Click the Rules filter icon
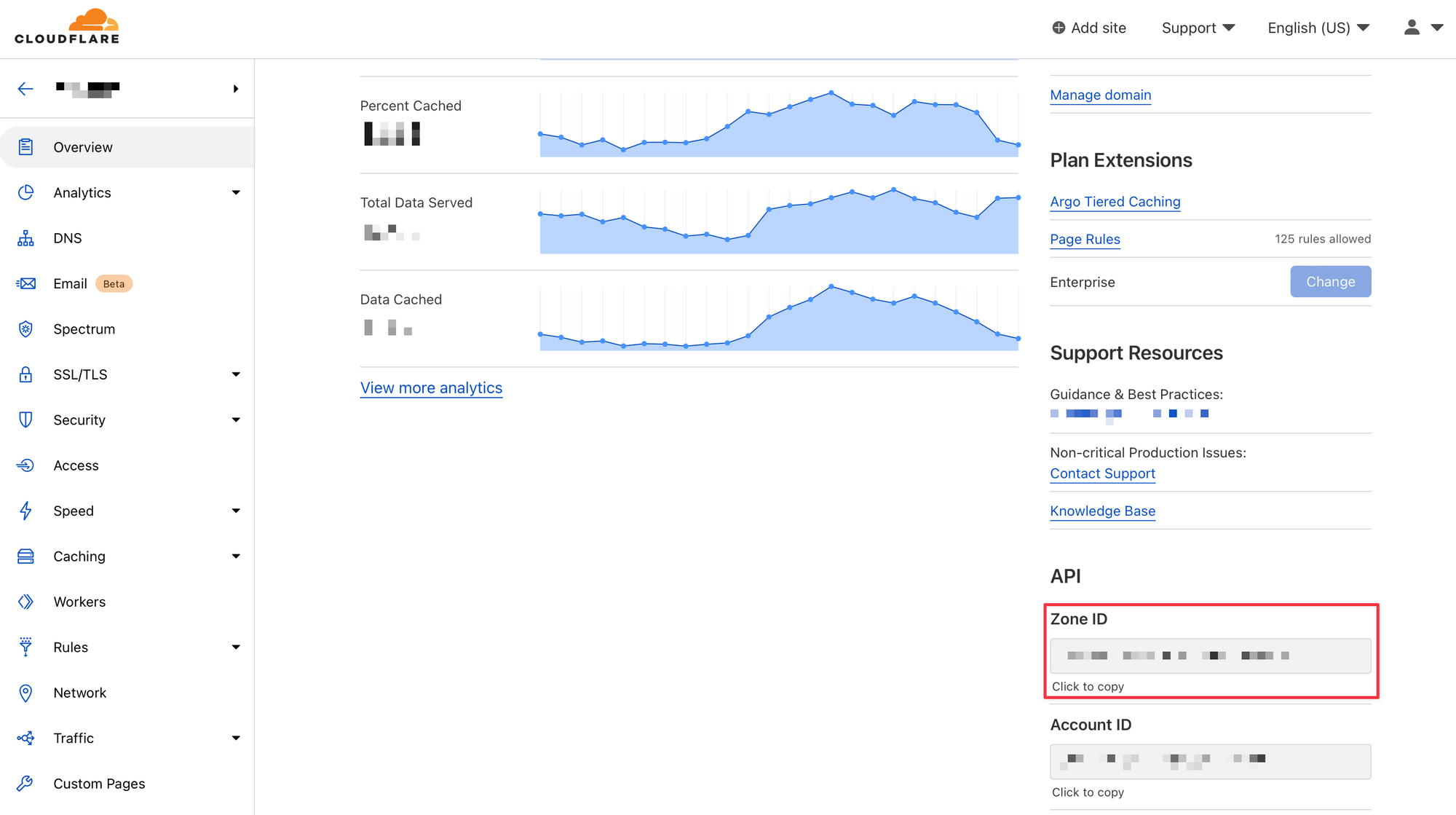Screen dimensions: 1456x815 (25, 647)
